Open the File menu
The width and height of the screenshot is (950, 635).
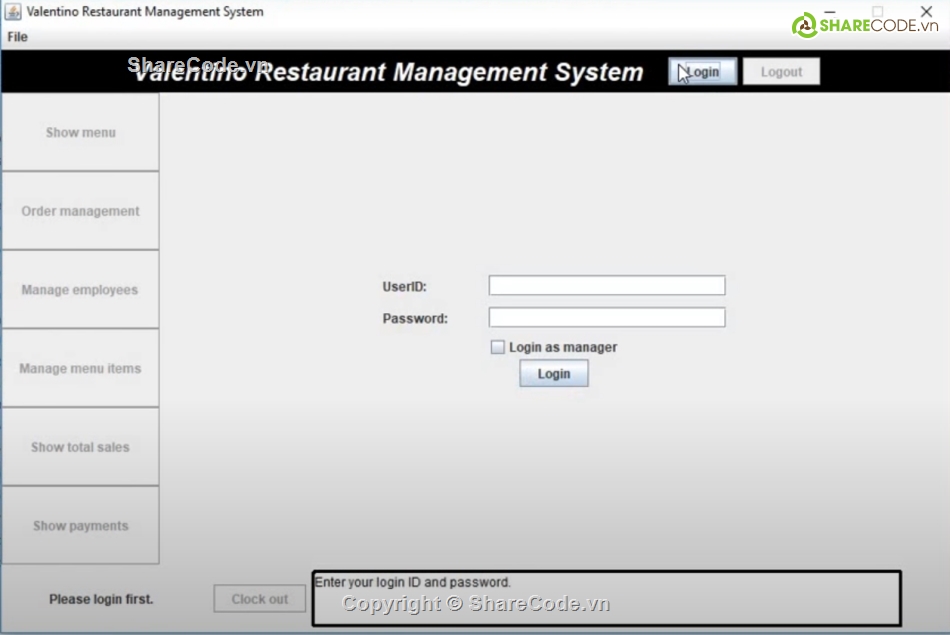[x=18, y=37]
